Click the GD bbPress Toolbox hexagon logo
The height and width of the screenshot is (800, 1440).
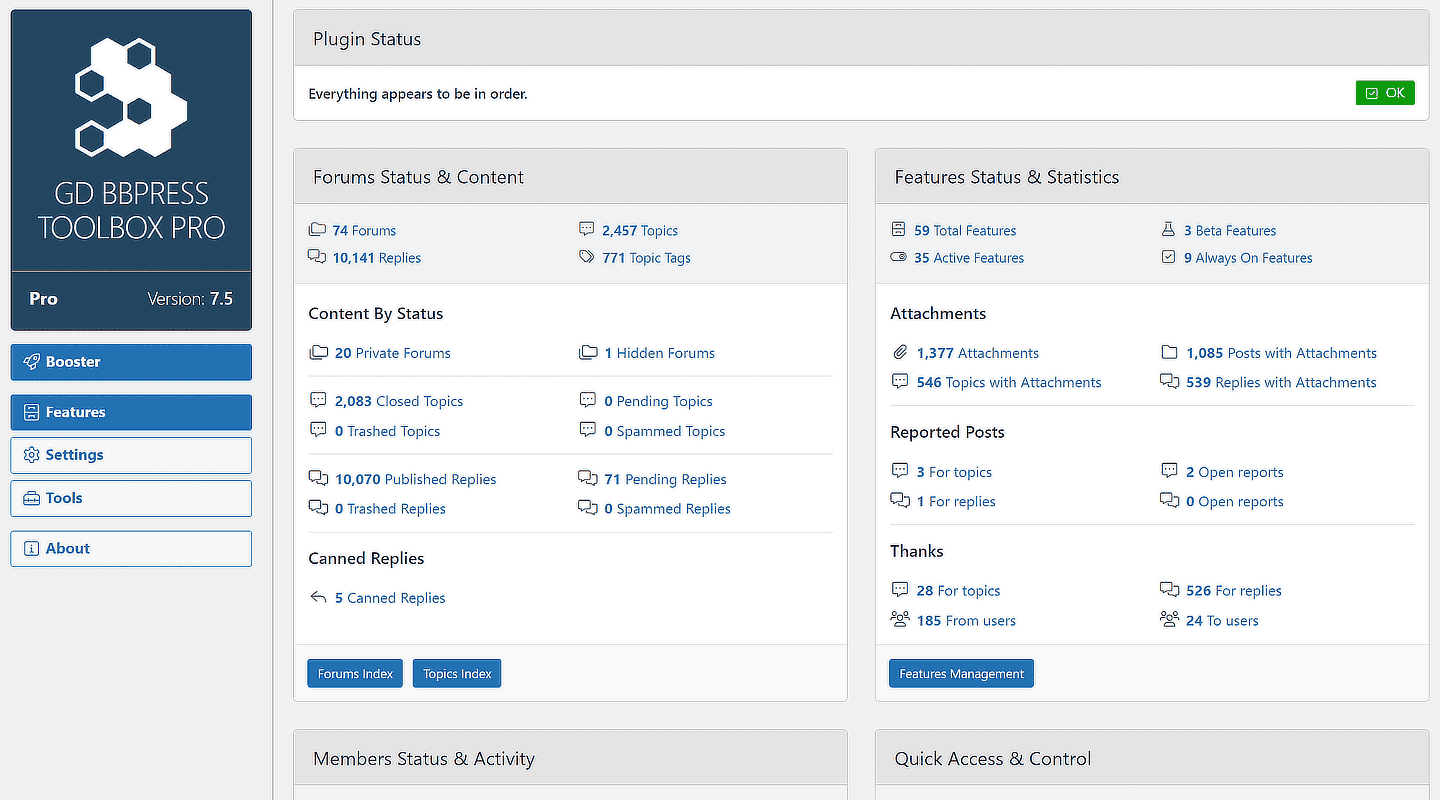click(131, 97)
